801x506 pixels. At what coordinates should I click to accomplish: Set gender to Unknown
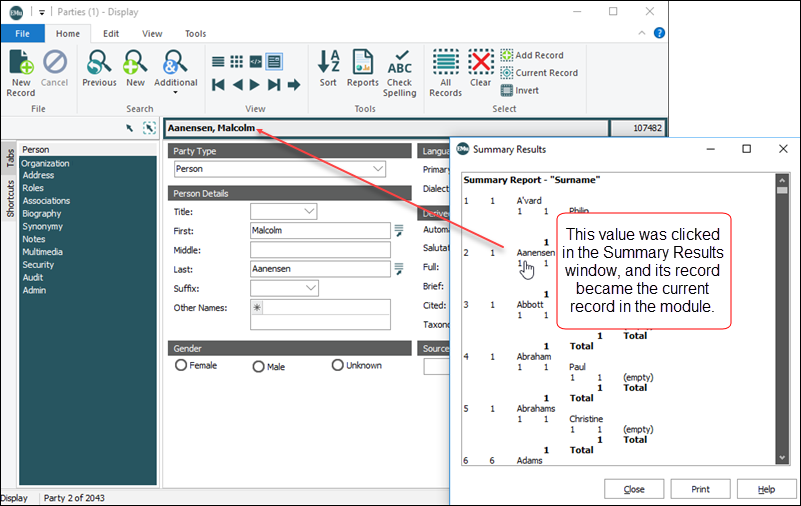[337, 366]
